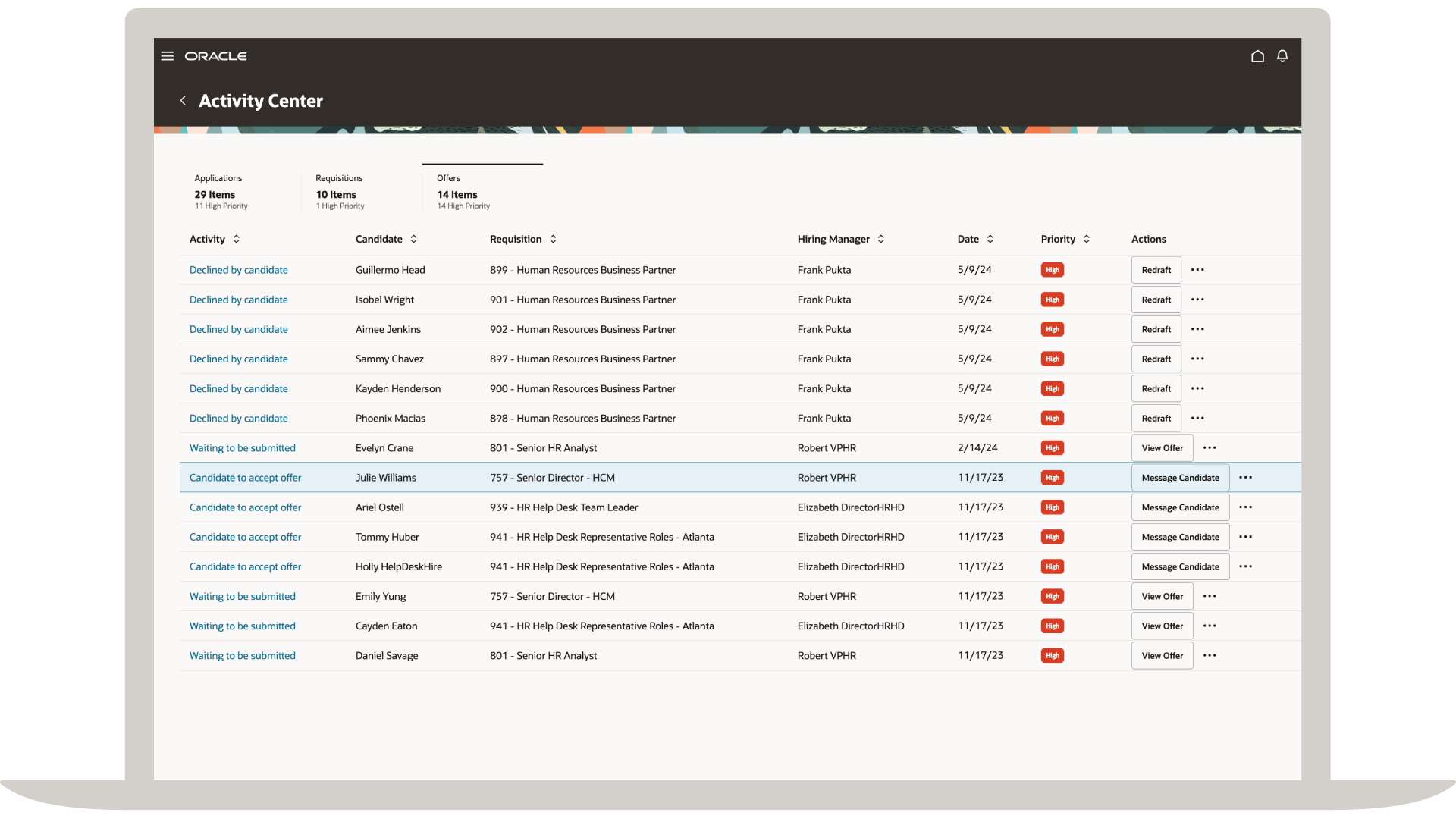Open more actions for Guillermo Head row
The width and height of the screenshot is (1456, 819).
pyautogui.click(x=1197, y=270)
